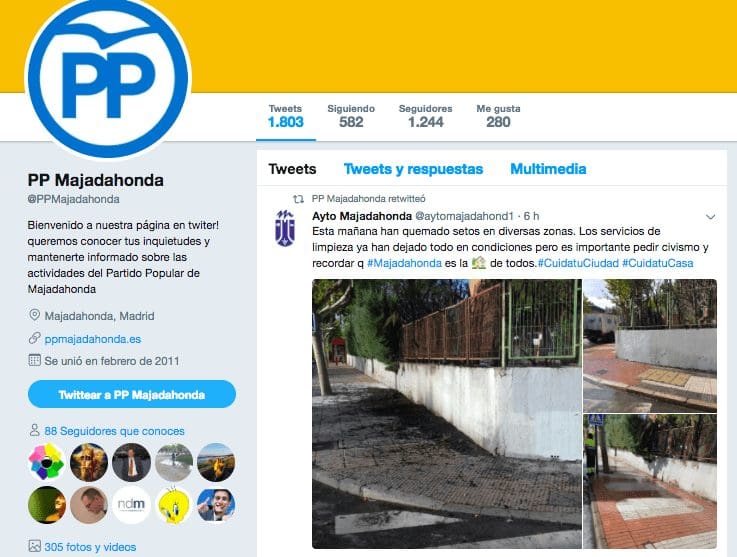Viewport: 737px width, 557px height.
Task: Select the Tweets timeline tab
Action: pyautogui.click(x=292, y=169)
